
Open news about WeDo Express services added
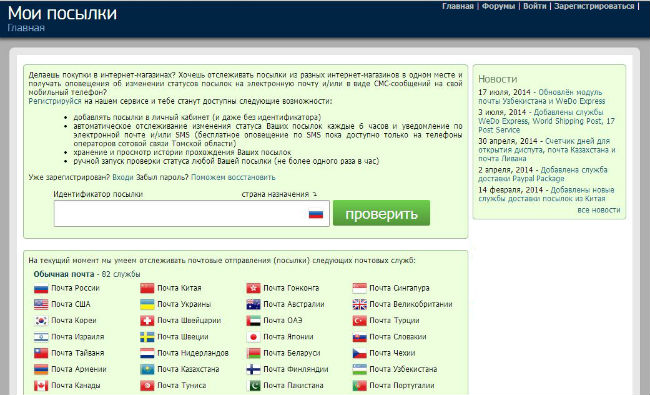tap(546, 121)
